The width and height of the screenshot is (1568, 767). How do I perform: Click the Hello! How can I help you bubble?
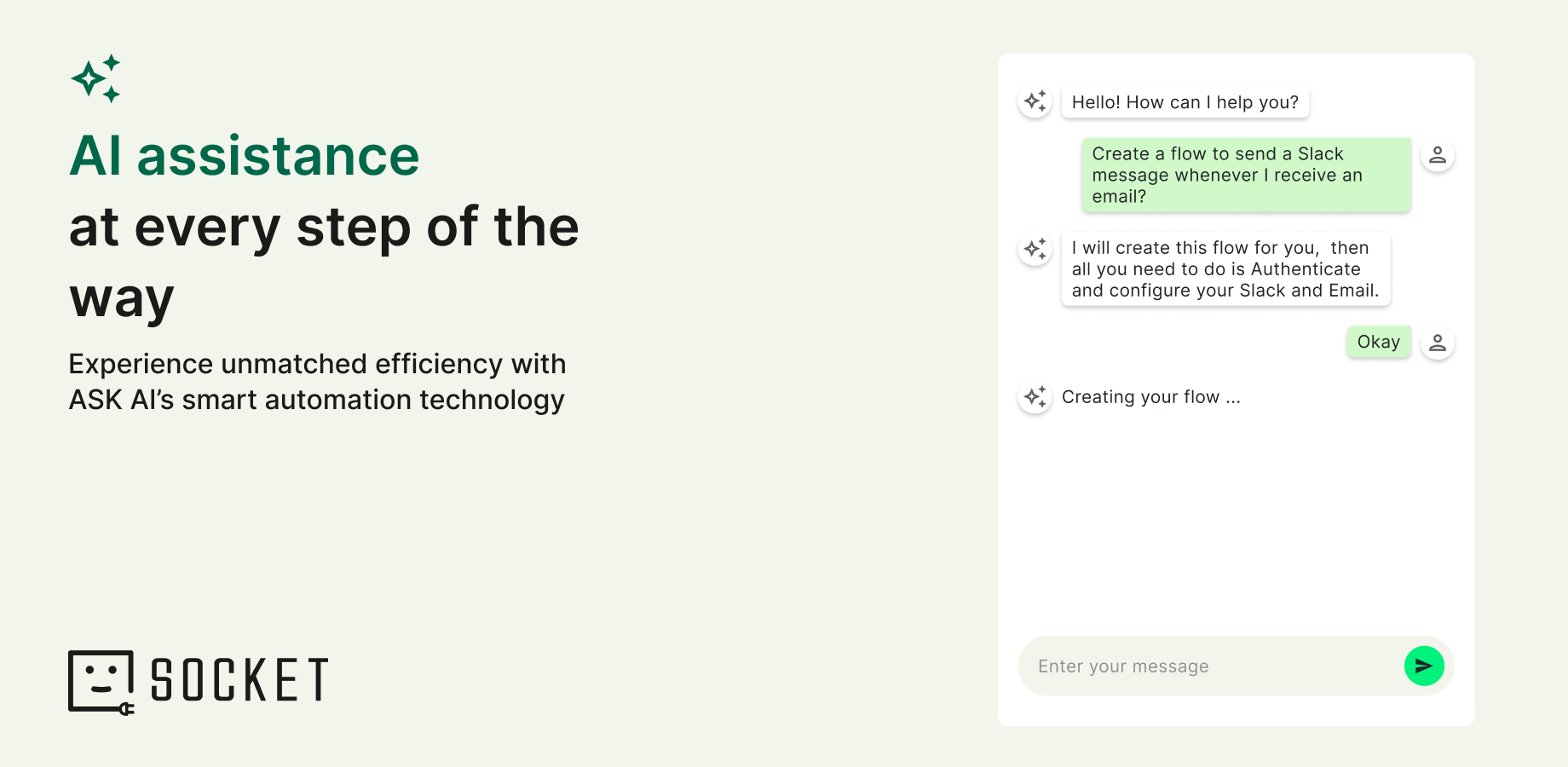click(x=1185, y=102)
